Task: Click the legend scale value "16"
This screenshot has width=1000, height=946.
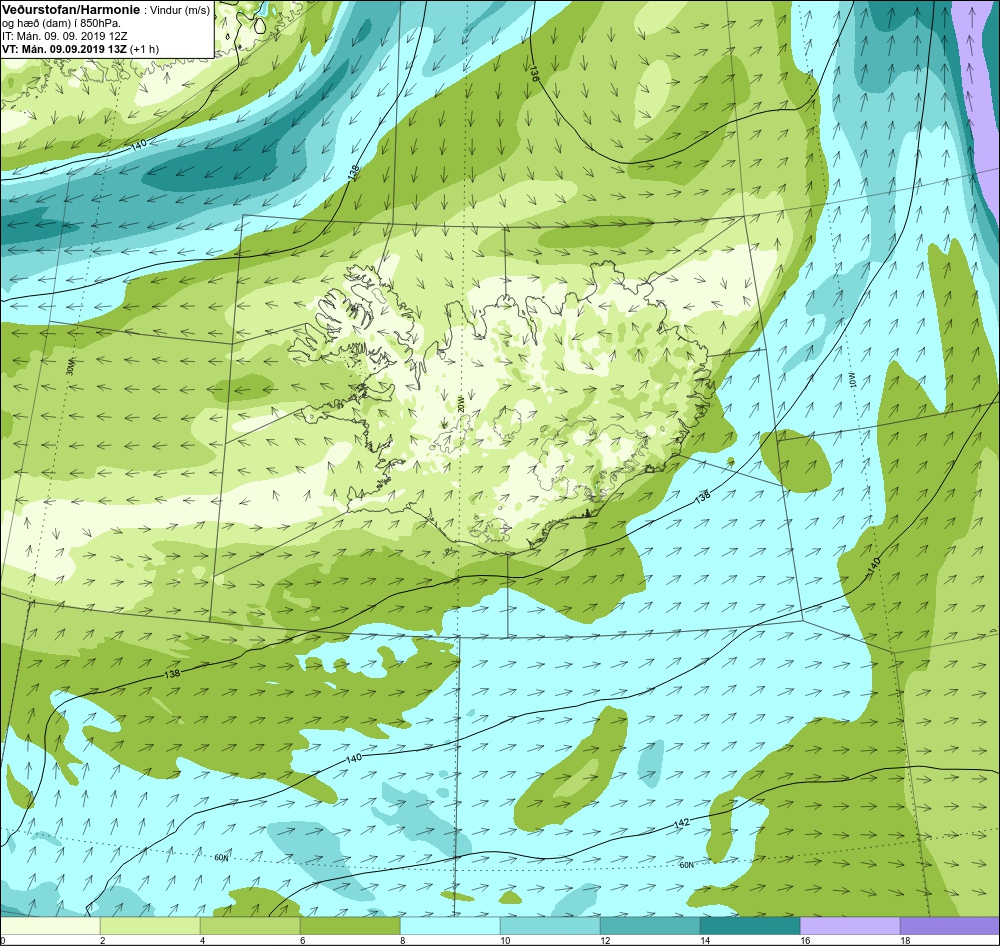Action: tap(805, 940)
